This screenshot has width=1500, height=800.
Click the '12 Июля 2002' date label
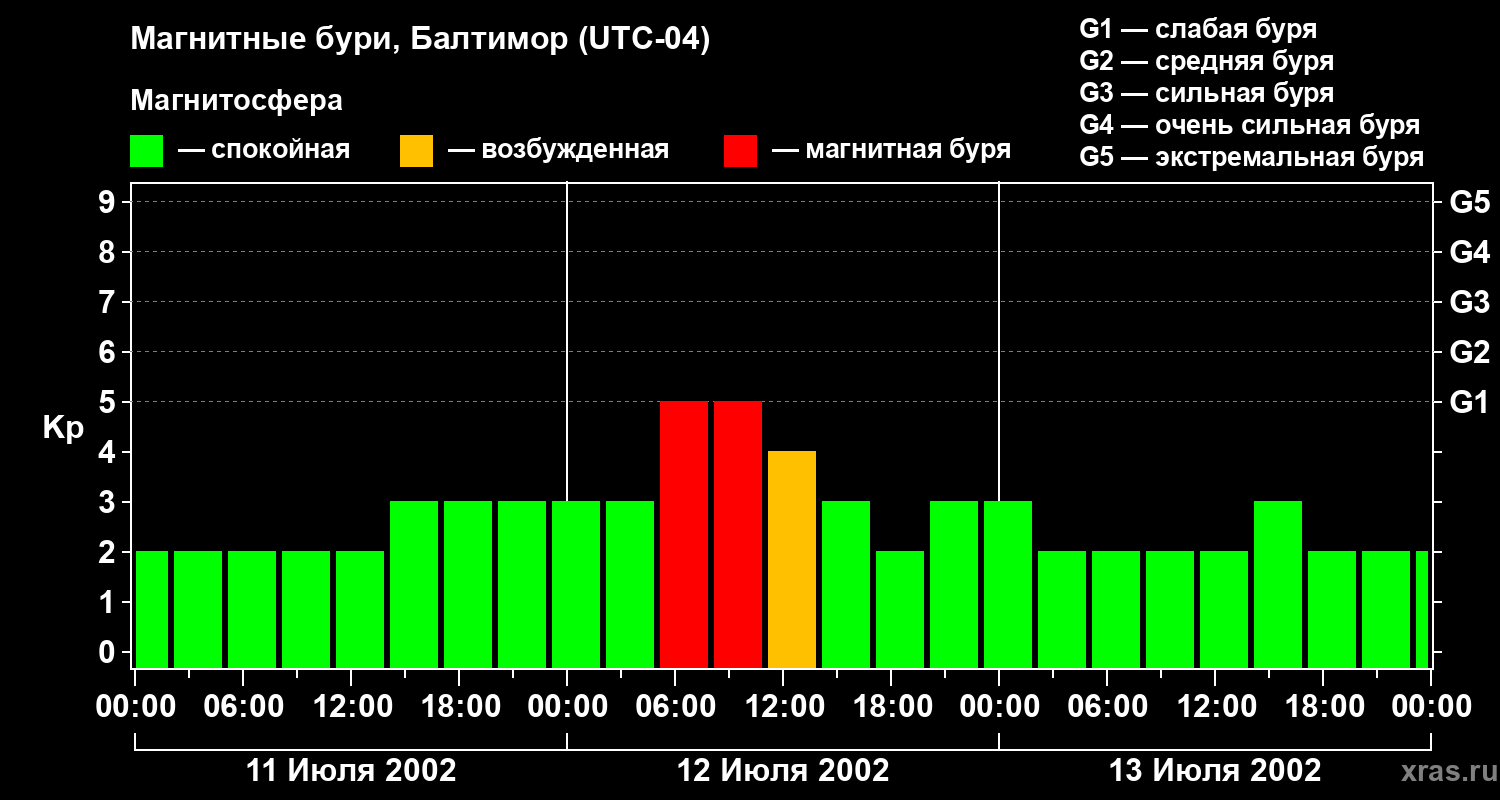[x=783, y=771]
